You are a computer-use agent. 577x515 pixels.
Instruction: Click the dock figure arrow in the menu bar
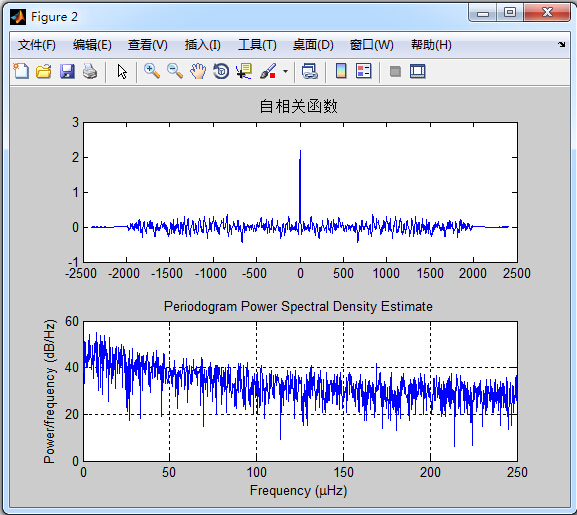pyautogui.click(x=562, y=45)
